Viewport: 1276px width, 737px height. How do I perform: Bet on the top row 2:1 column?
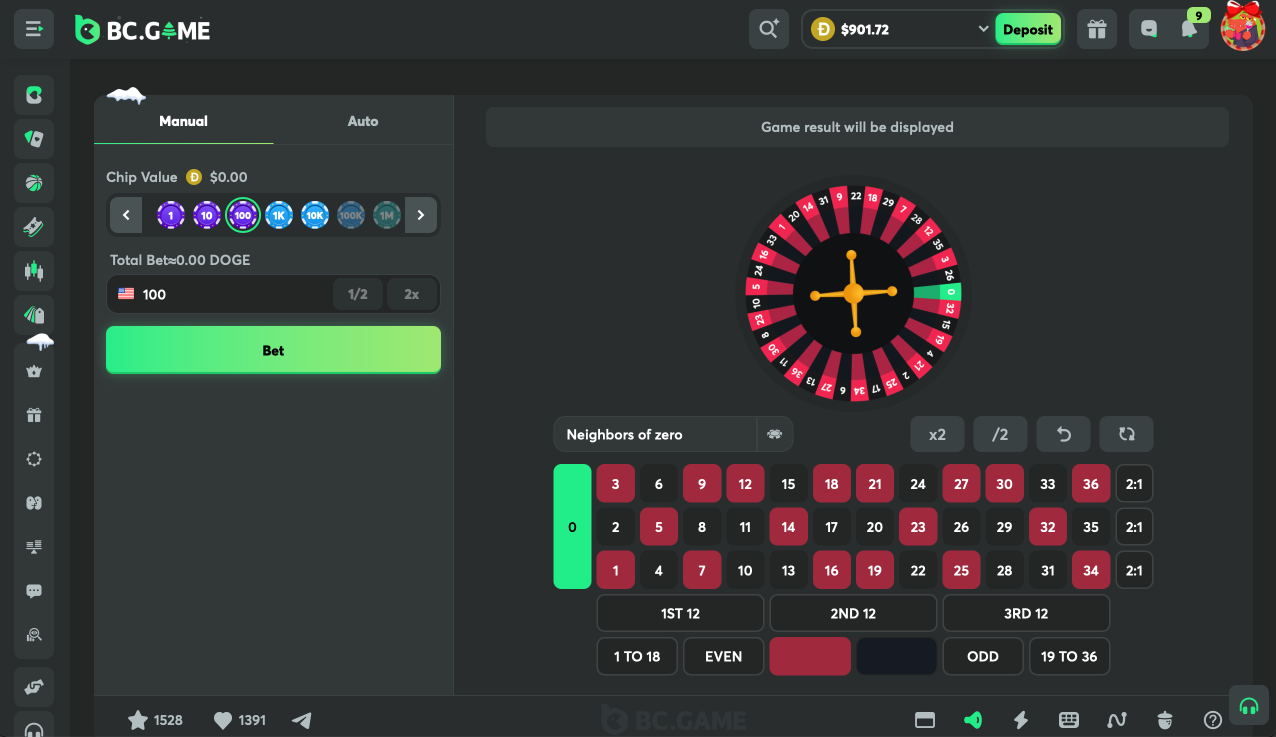(x=1134, y=484)
